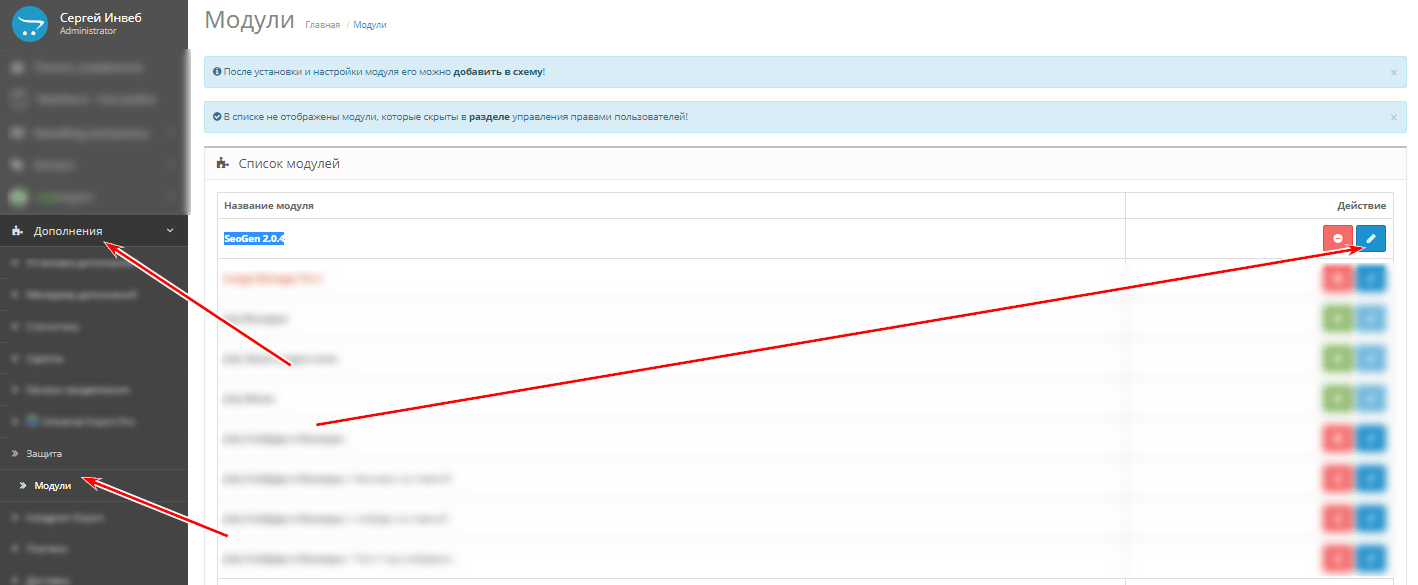Click the OpenCart cart logo avatar
1418x585 pixels.
click(30, 24)
